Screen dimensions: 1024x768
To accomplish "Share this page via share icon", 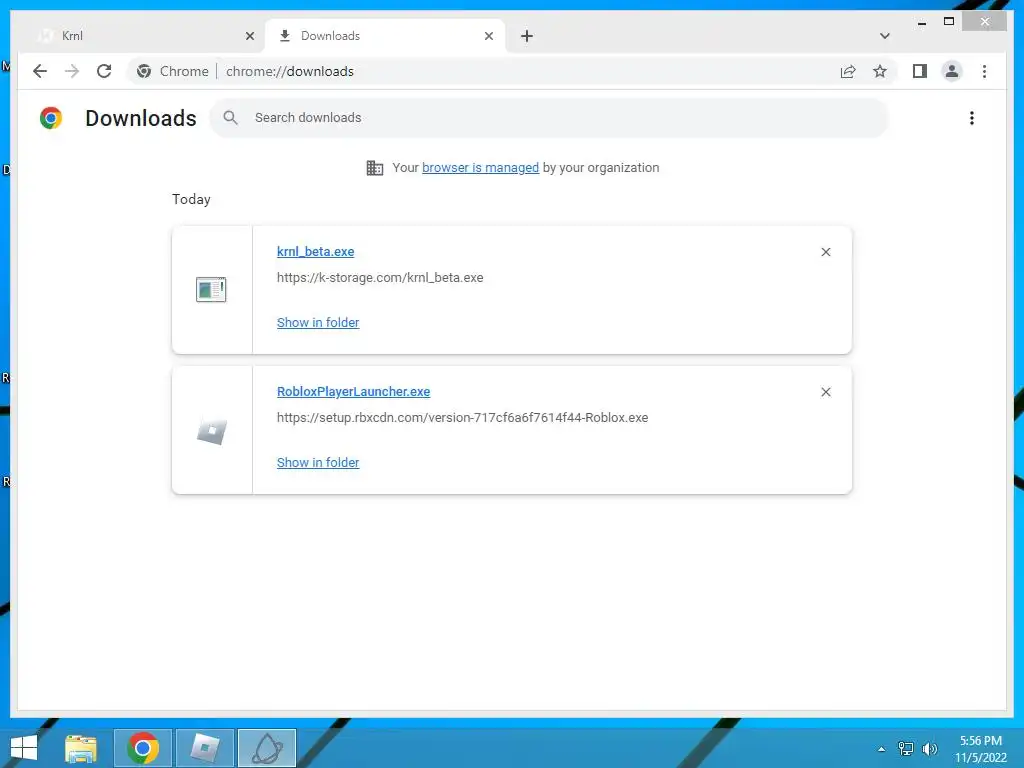I will [x=848, y=71].
